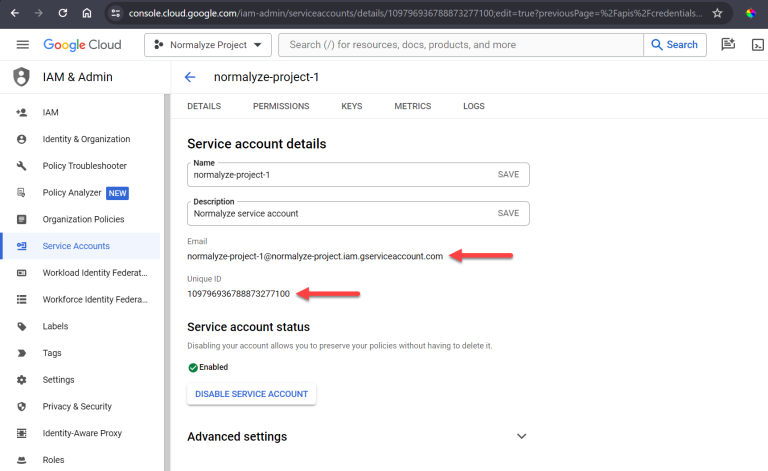Open the Cloud Shell terminal icon
The height and width of the screenshot is (471, 768).
[x=758, y=45]
